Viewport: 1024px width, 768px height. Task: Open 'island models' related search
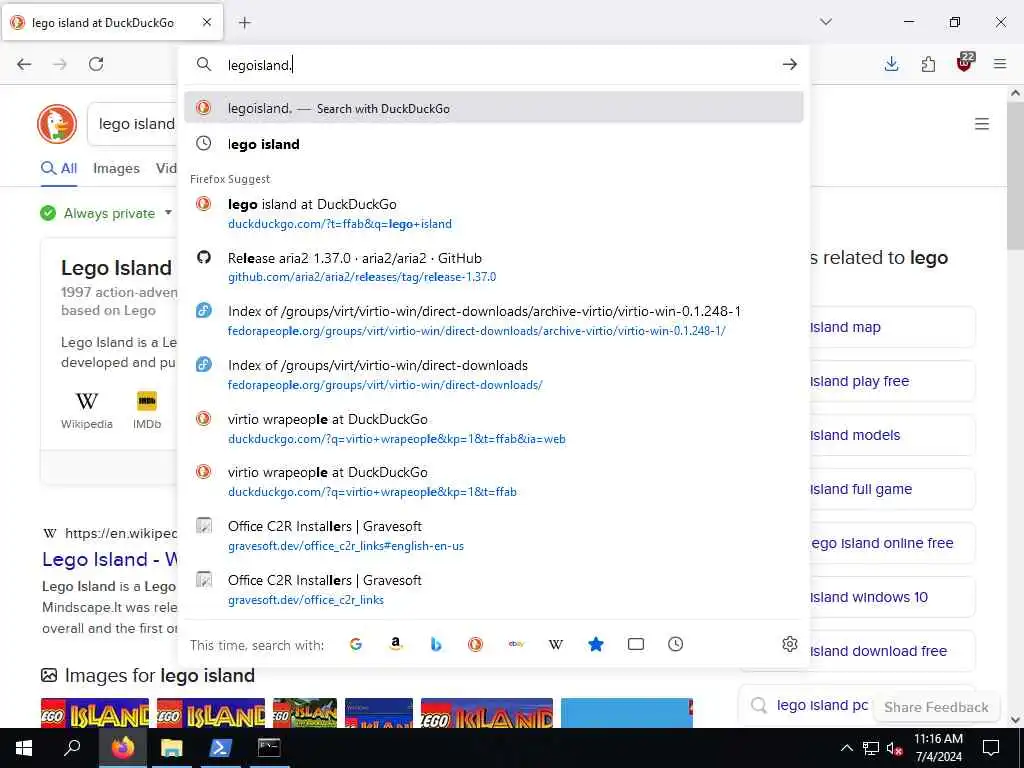pos(892,435)
